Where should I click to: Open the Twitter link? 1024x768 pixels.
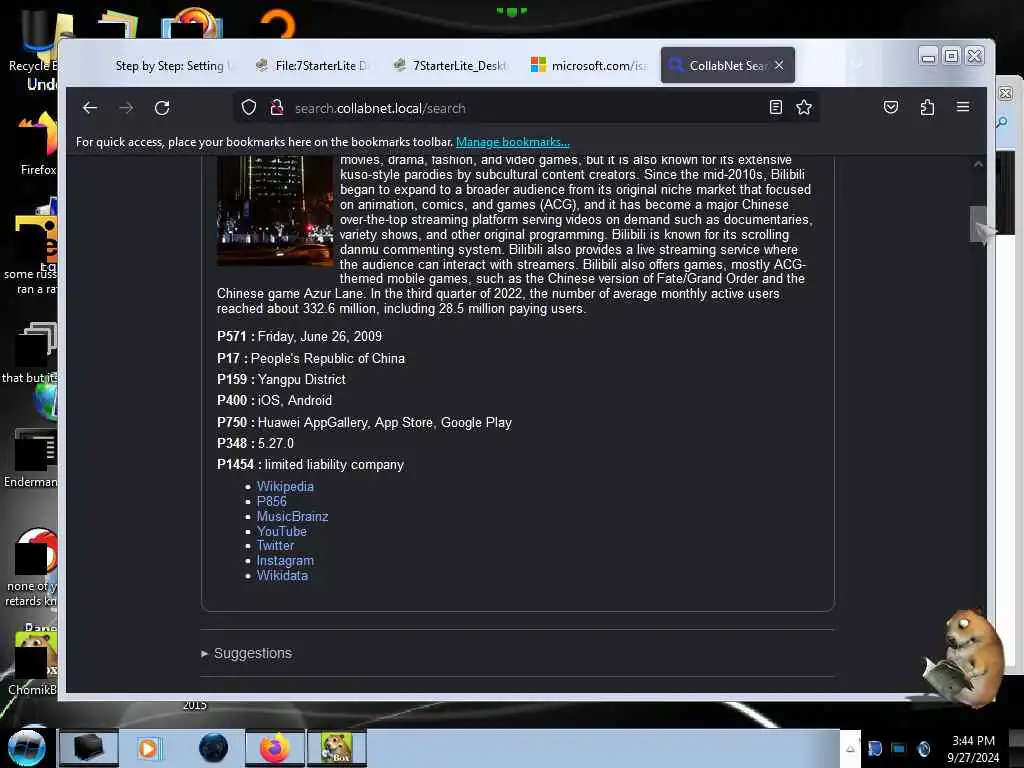click(x=275, y=545)
